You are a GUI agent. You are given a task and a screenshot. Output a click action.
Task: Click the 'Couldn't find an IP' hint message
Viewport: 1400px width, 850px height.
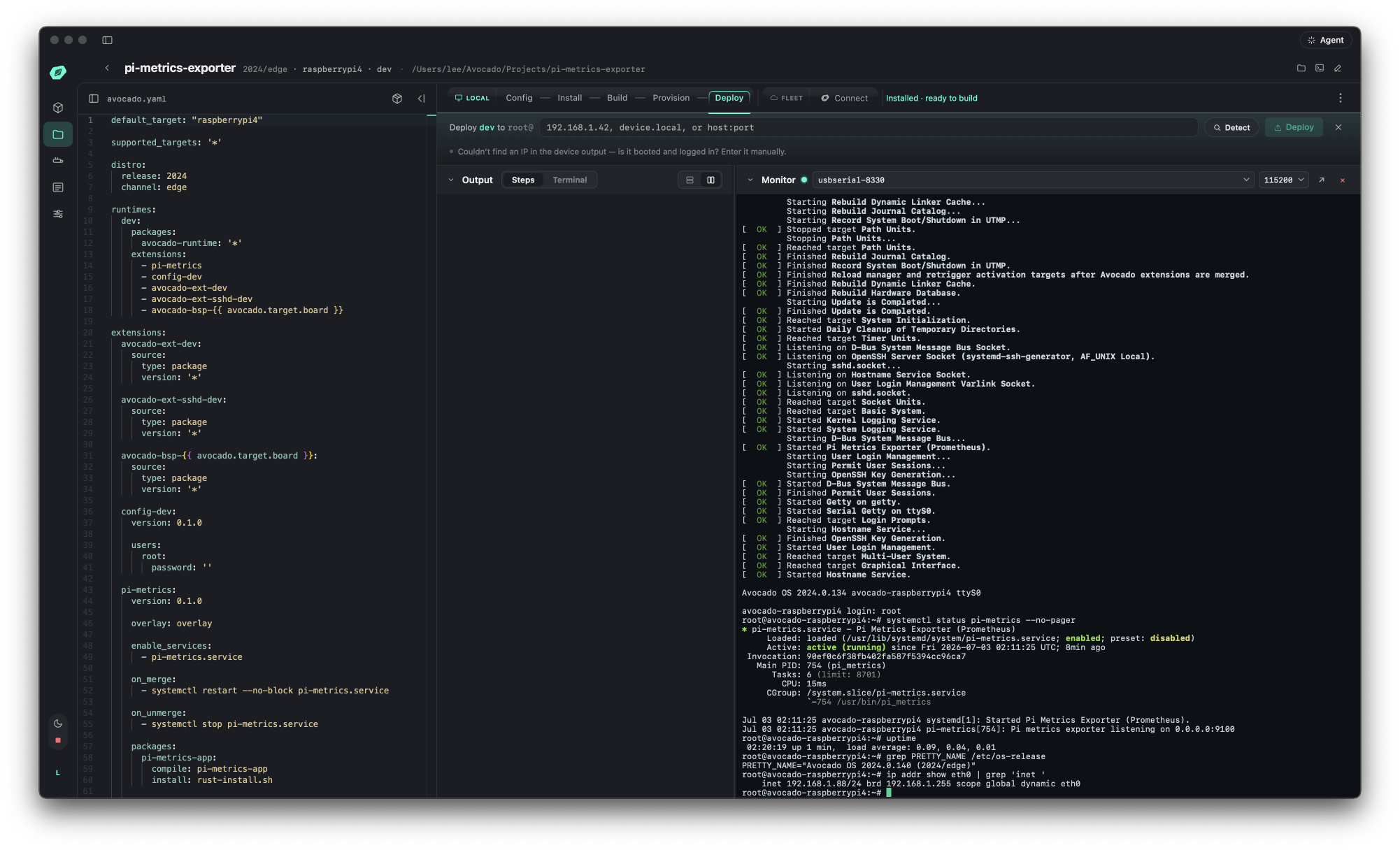coord(622,152)
